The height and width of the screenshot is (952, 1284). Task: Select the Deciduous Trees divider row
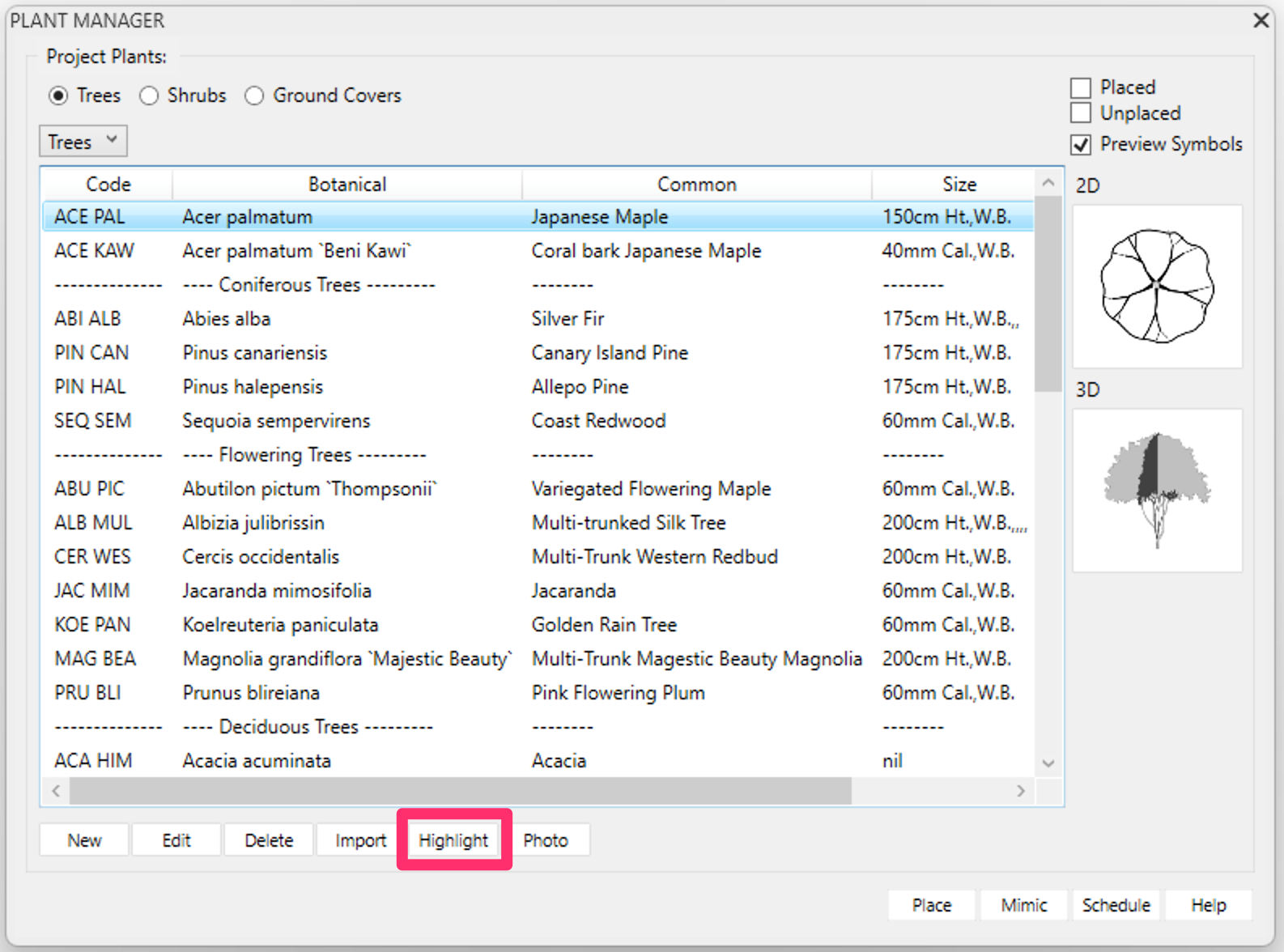538,727
